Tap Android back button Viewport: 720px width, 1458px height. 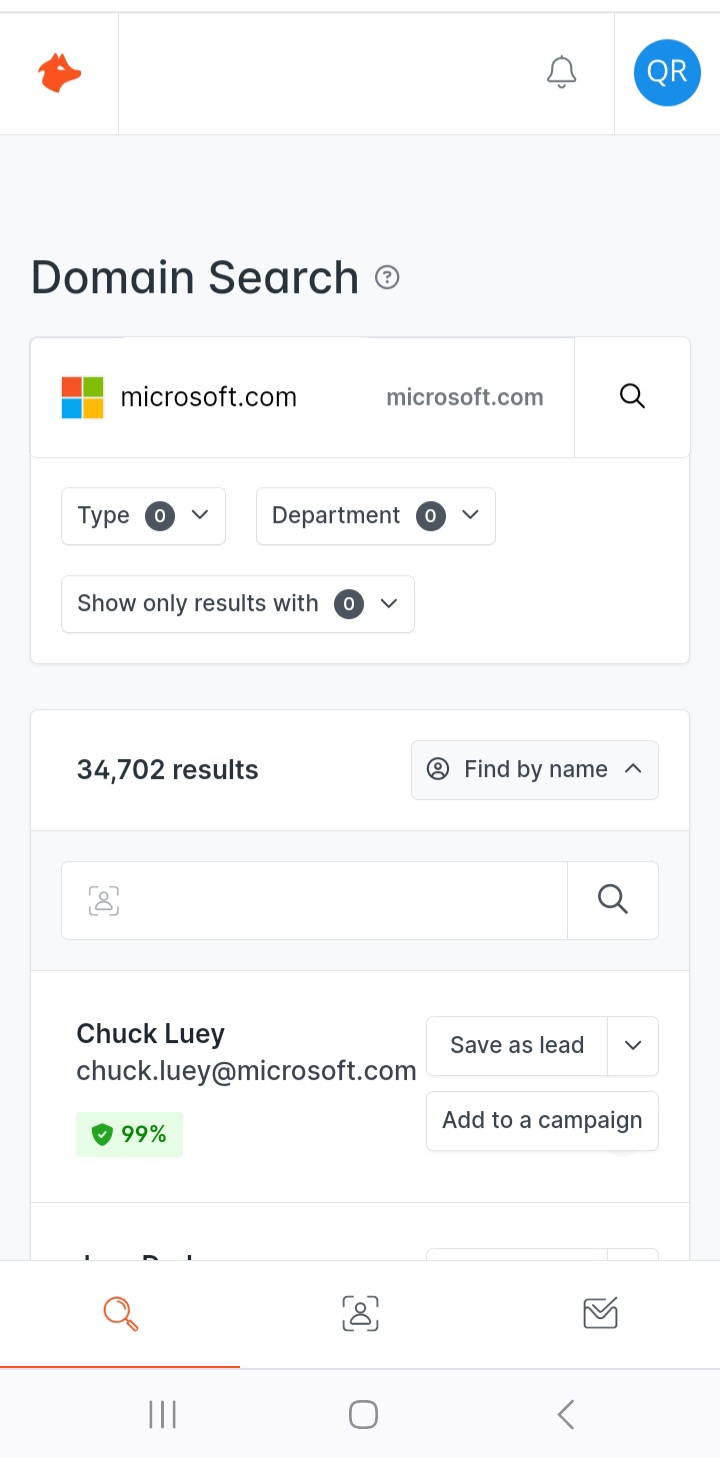(x=565, y=1414)
